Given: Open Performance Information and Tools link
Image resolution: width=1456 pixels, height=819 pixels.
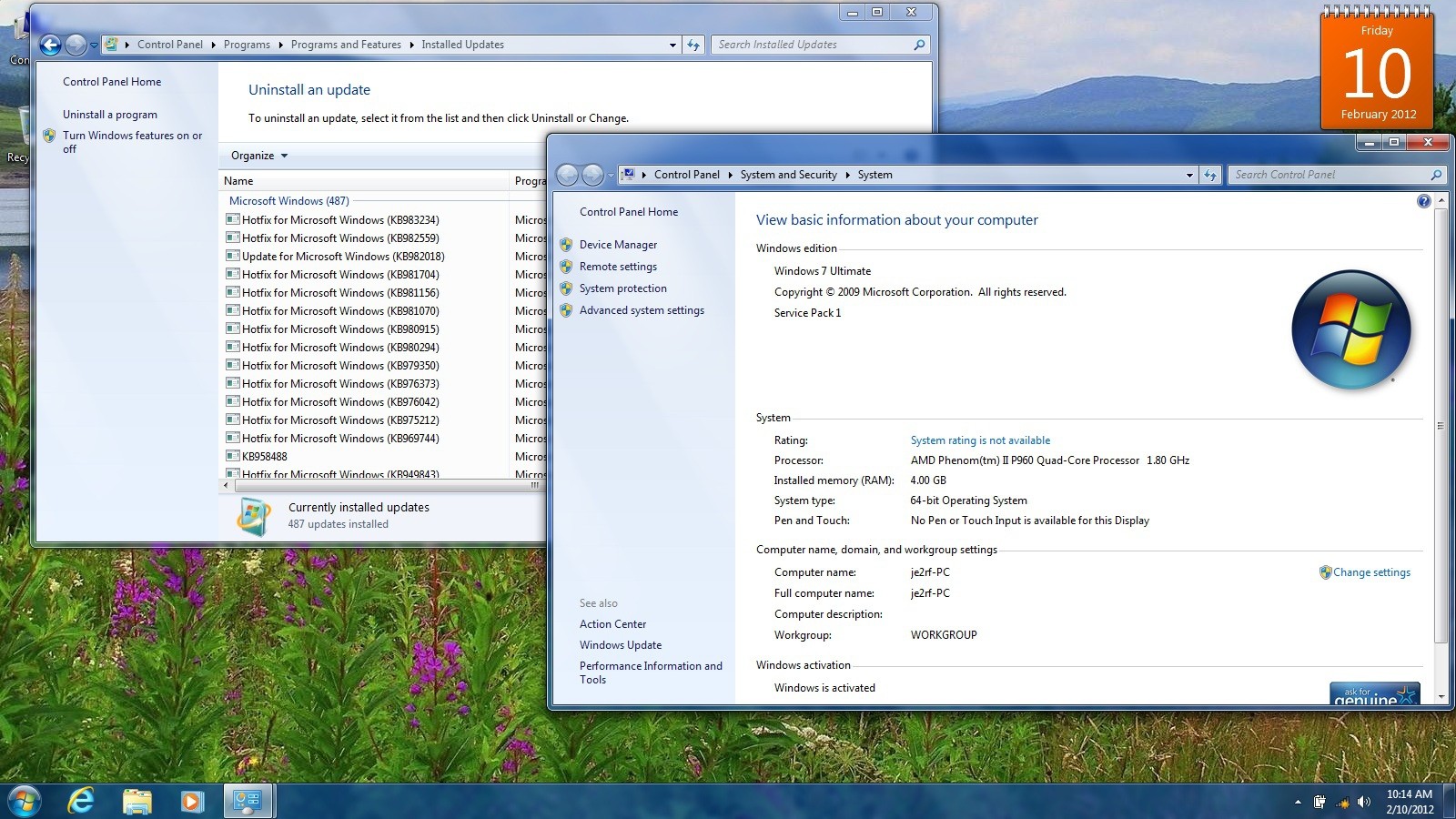Looking at the screenshot, I should 651,672.
